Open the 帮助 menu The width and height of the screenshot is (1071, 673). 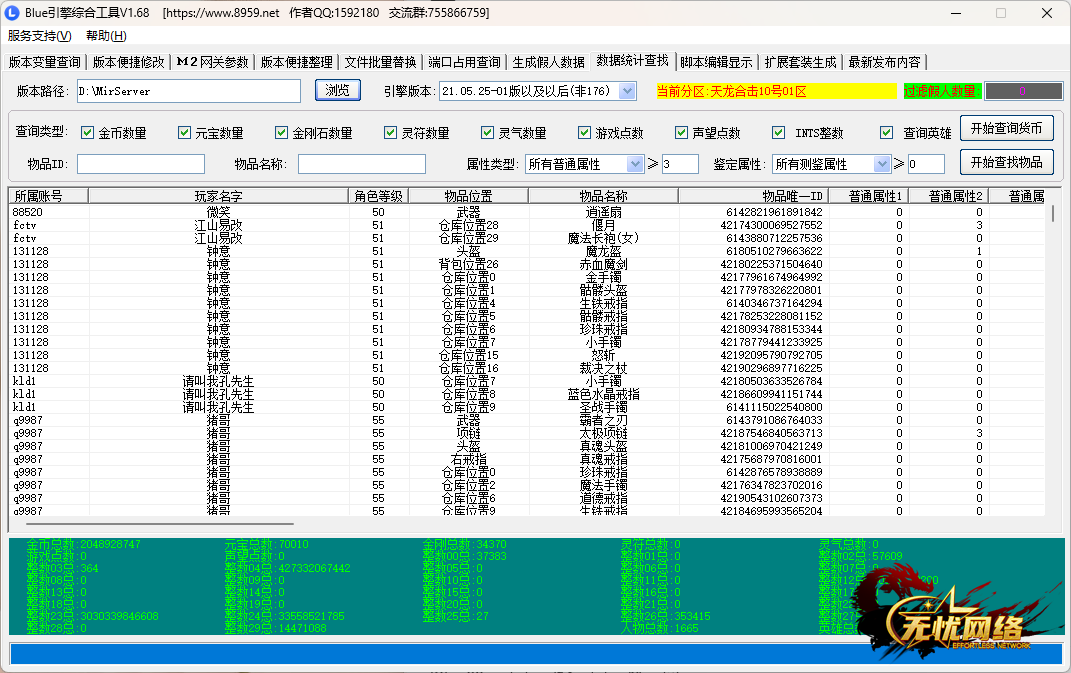pyautogui.click(x=106, y=36)
